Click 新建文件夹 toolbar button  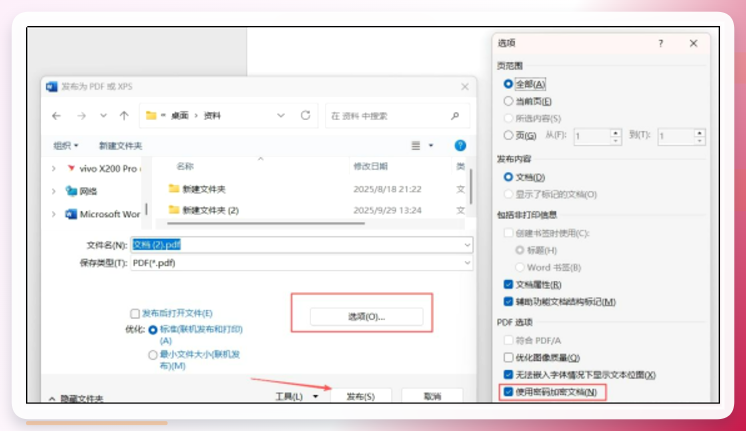pos(120,146)
